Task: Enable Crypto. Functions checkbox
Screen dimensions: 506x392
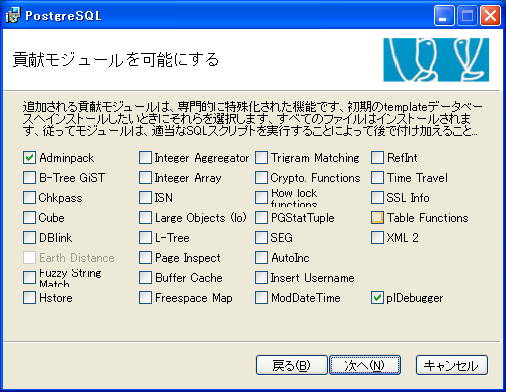Action: click(x=261, y=178)
